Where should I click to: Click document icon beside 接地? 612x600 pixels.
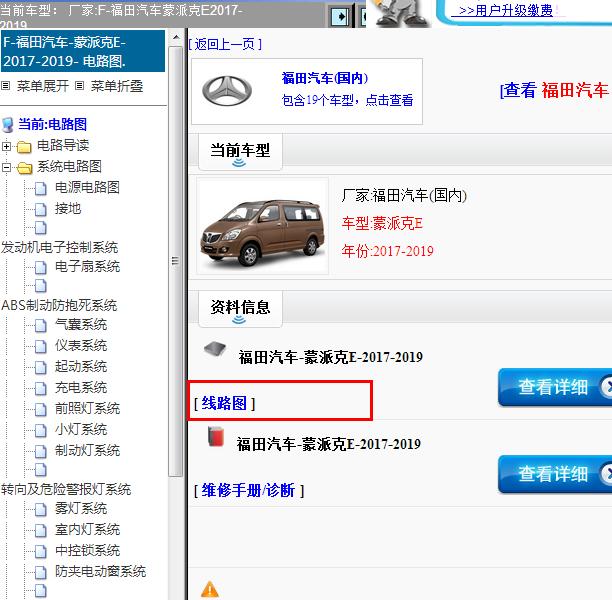(x=41, y=209)
